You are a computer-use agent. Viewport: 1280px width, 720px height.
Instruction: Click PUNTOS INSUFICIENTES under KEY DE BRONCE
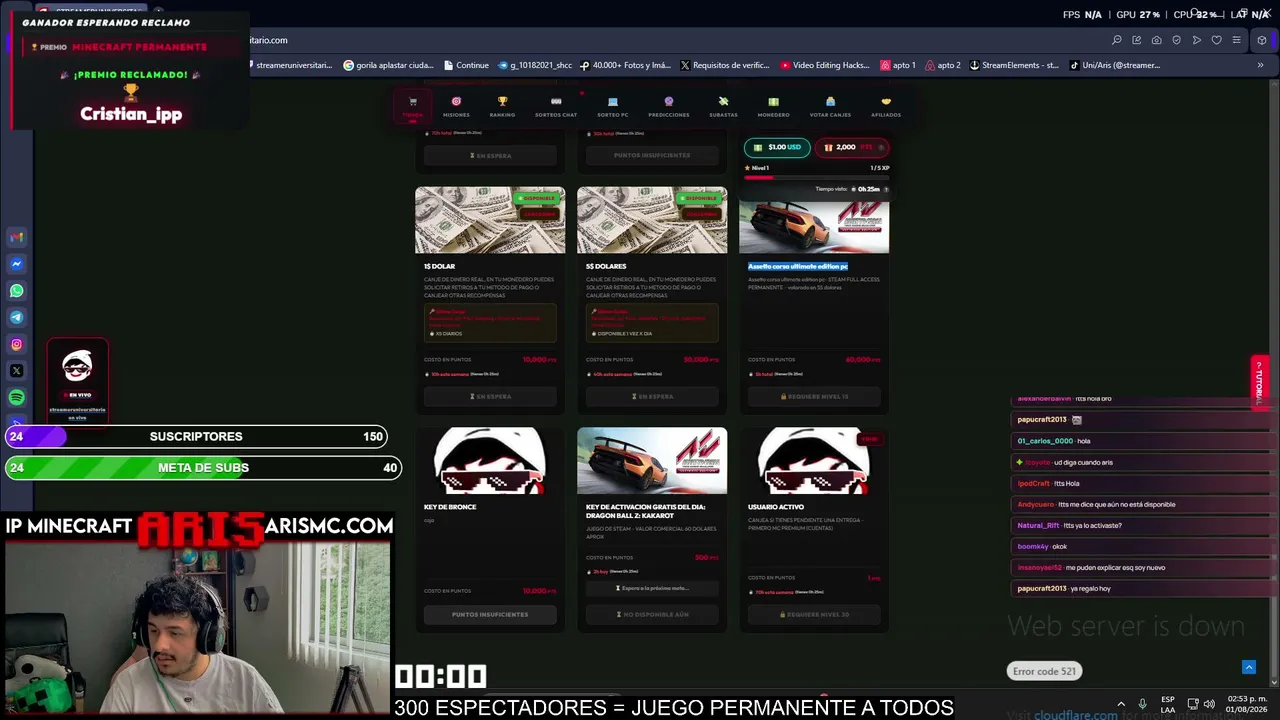click(x=490, y=614)
